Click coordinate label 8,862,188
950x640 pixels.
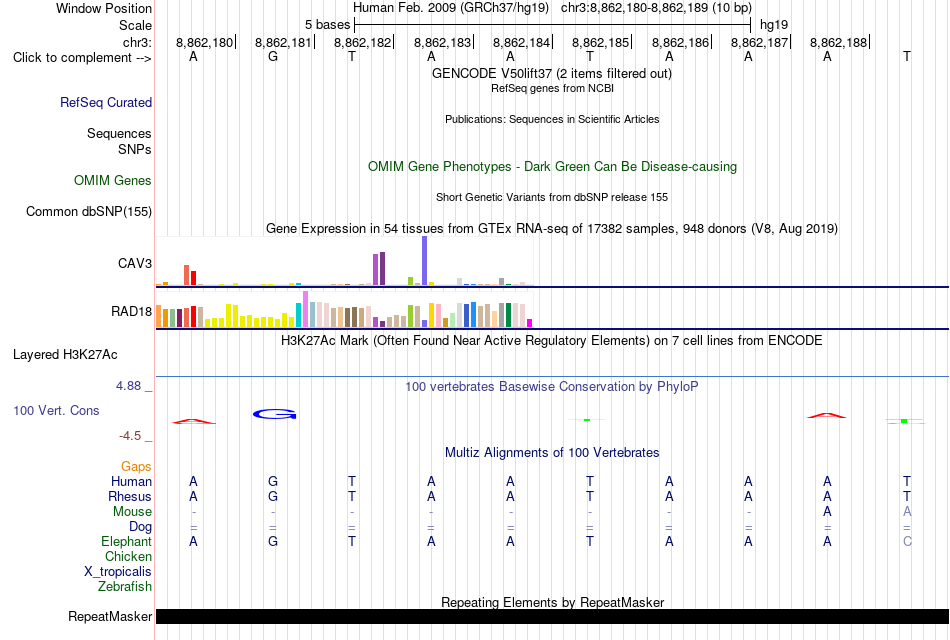pyautogui.click(x=839, y=42)
